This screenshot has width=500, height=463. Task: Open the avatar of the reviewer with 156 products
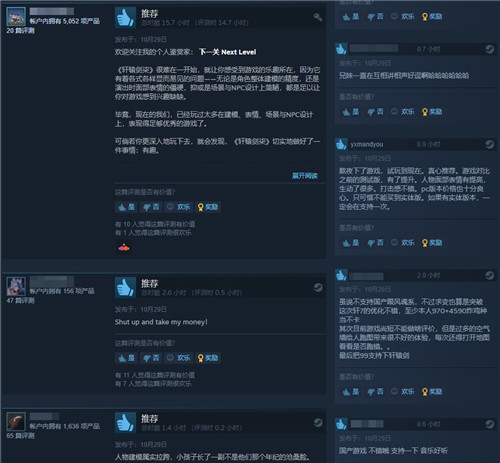point(16,286)
